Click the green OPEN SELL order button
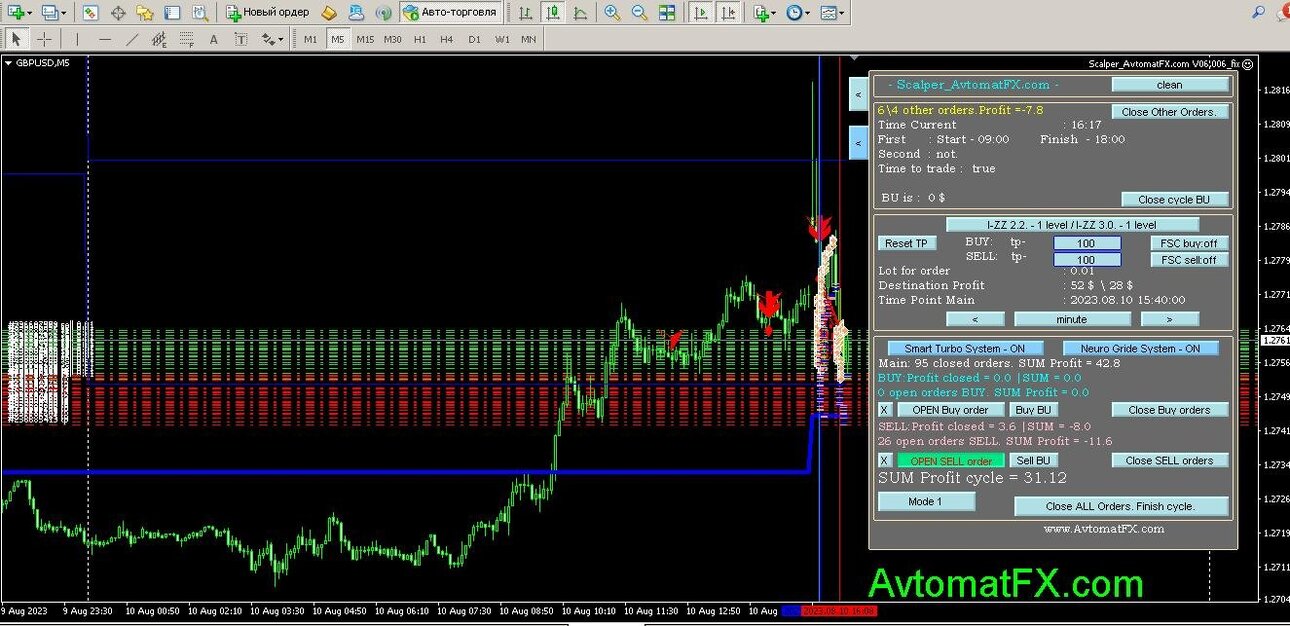The width and height of the screenshot is (1290, 626). tap(951, 460)
